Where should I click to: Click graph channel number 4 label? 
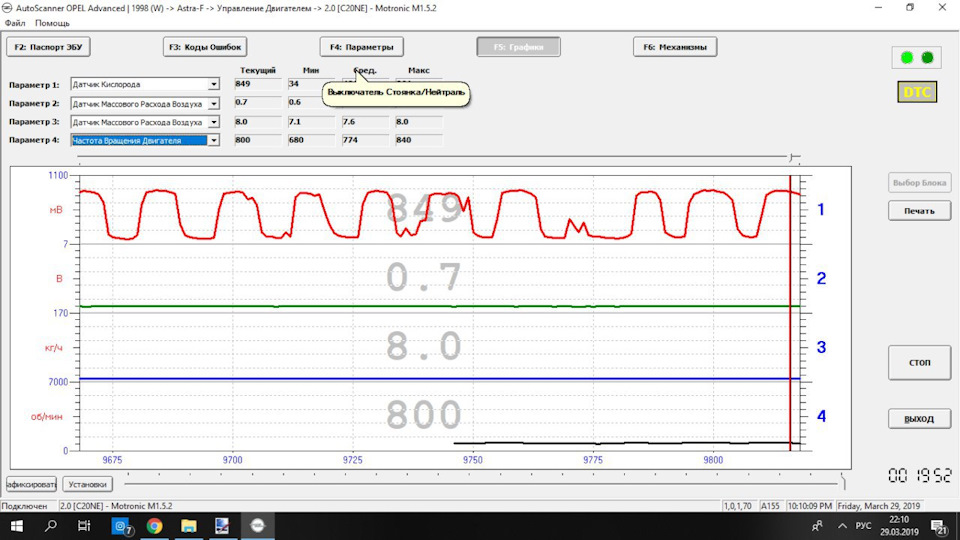pos(822,416)
